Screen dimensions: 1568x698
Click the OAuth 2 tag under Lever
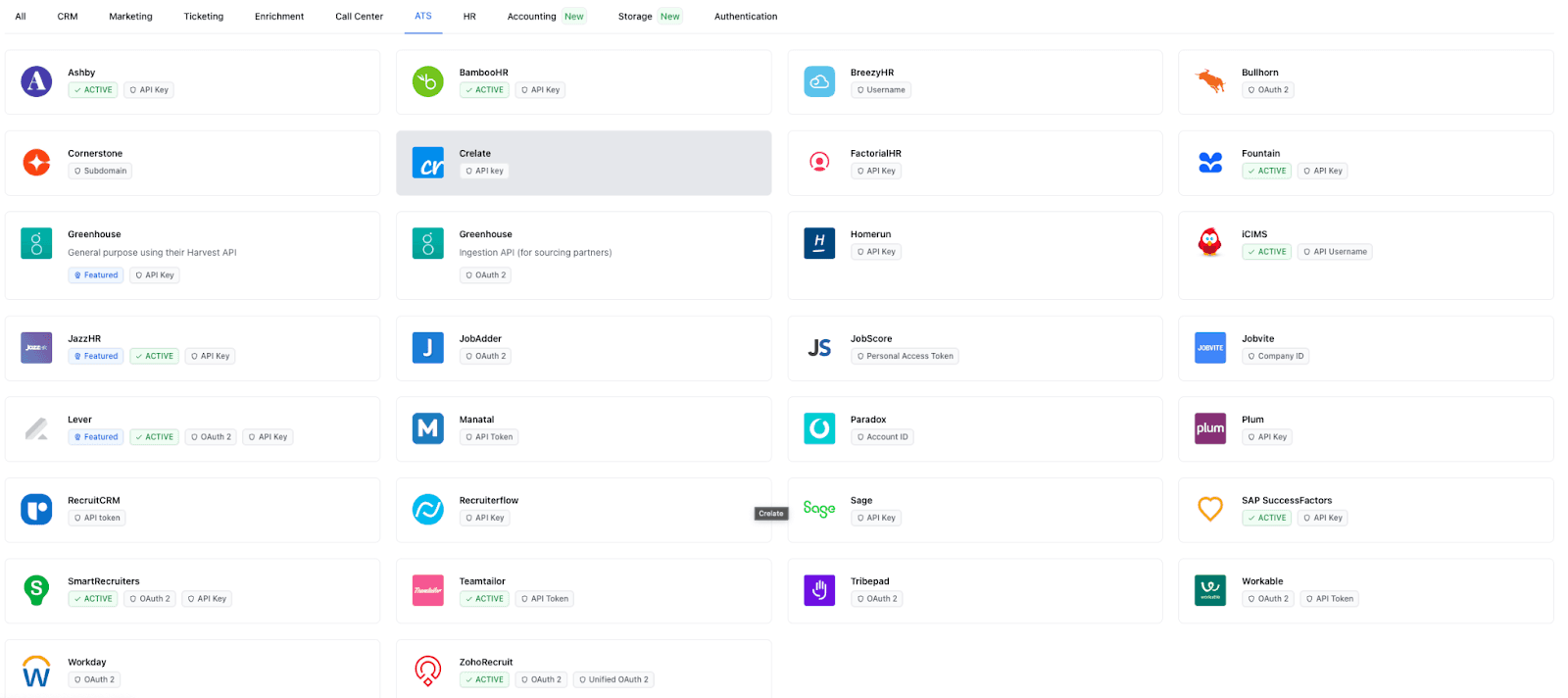coord(211,437)
